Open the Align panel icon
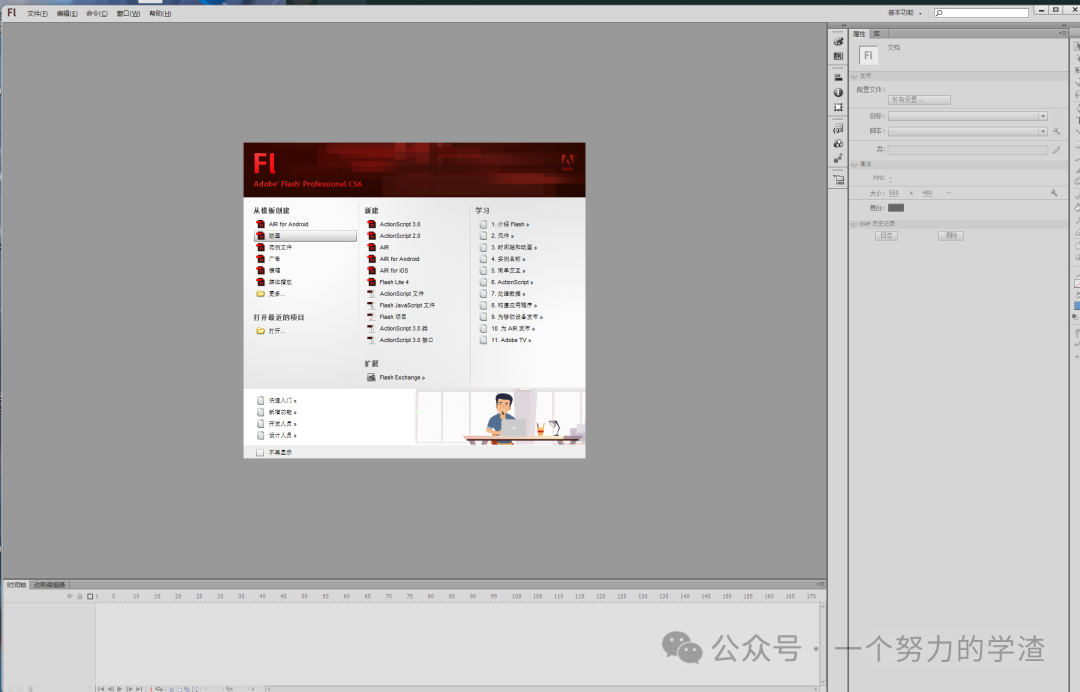The width and height of the screenshot is (1080, 692). coord(838,78)
